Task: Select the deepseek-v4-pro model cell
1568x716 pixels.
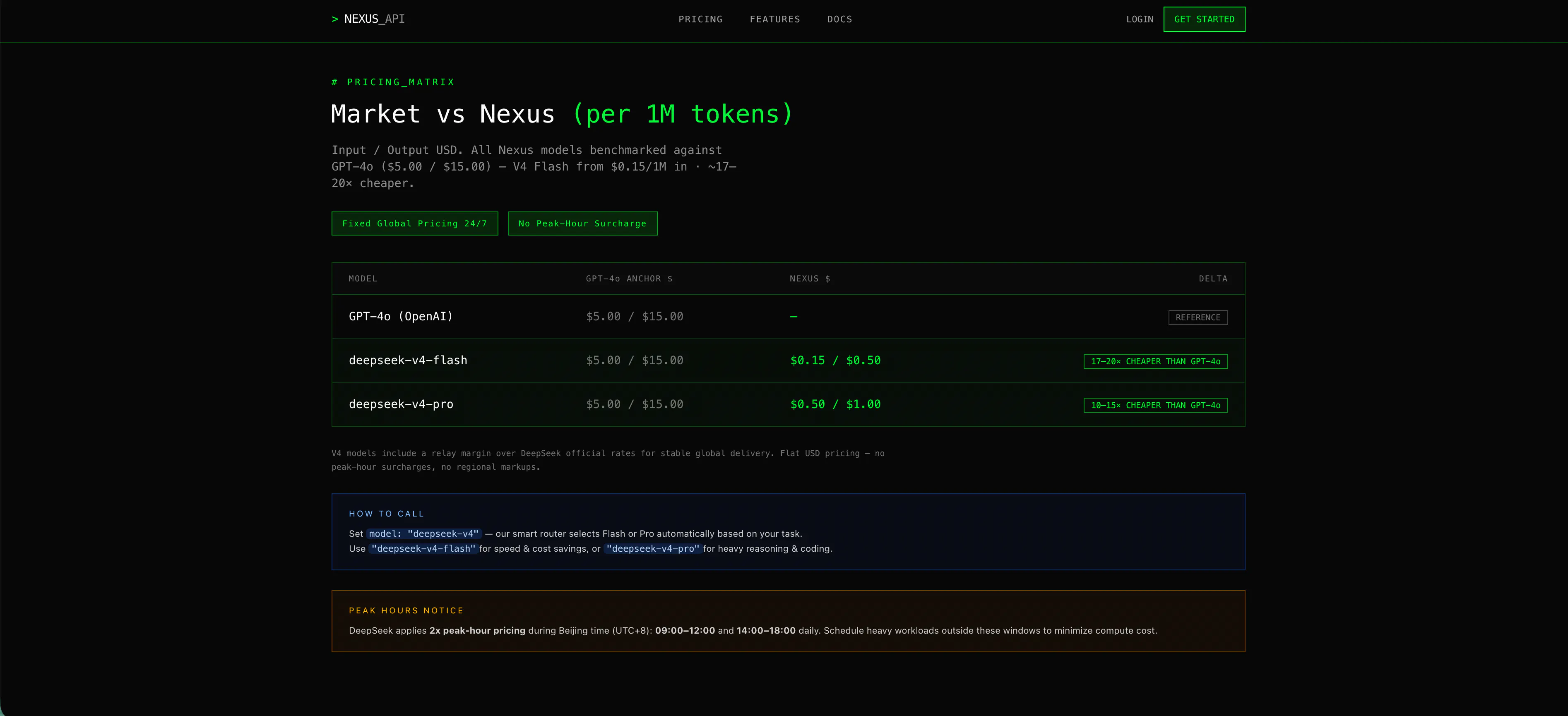Action: point(401,404)
